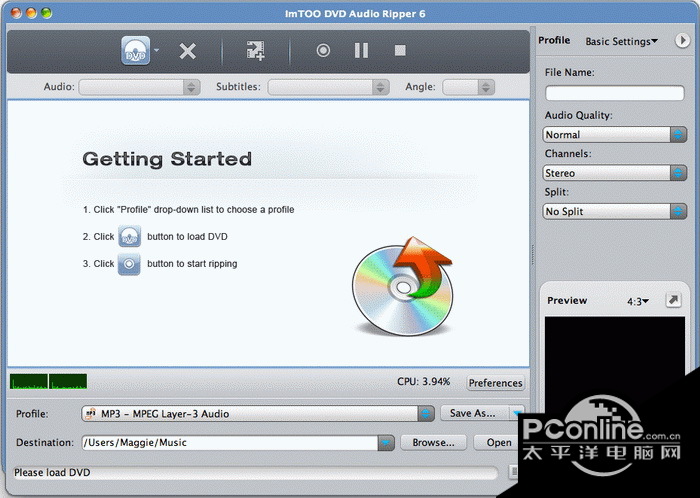Click the green zoom window button
Screen dimensions: 700x498
click(46, 13)
